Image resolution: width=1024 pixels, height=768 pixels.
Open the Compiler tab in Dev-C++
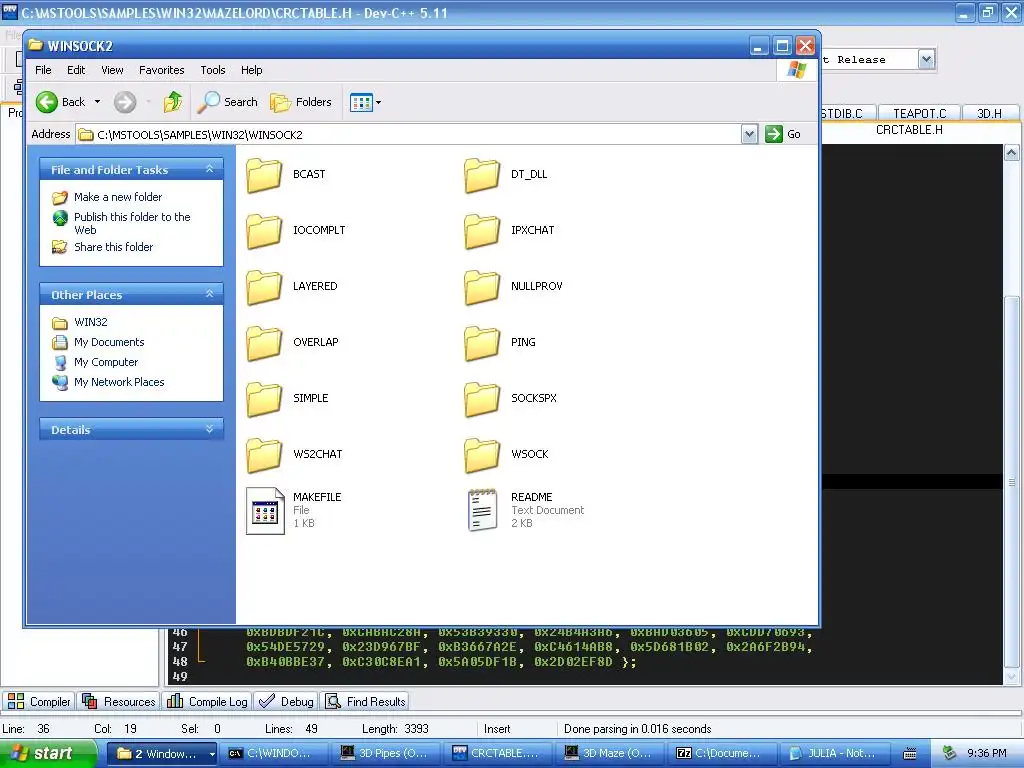[39, 701]
